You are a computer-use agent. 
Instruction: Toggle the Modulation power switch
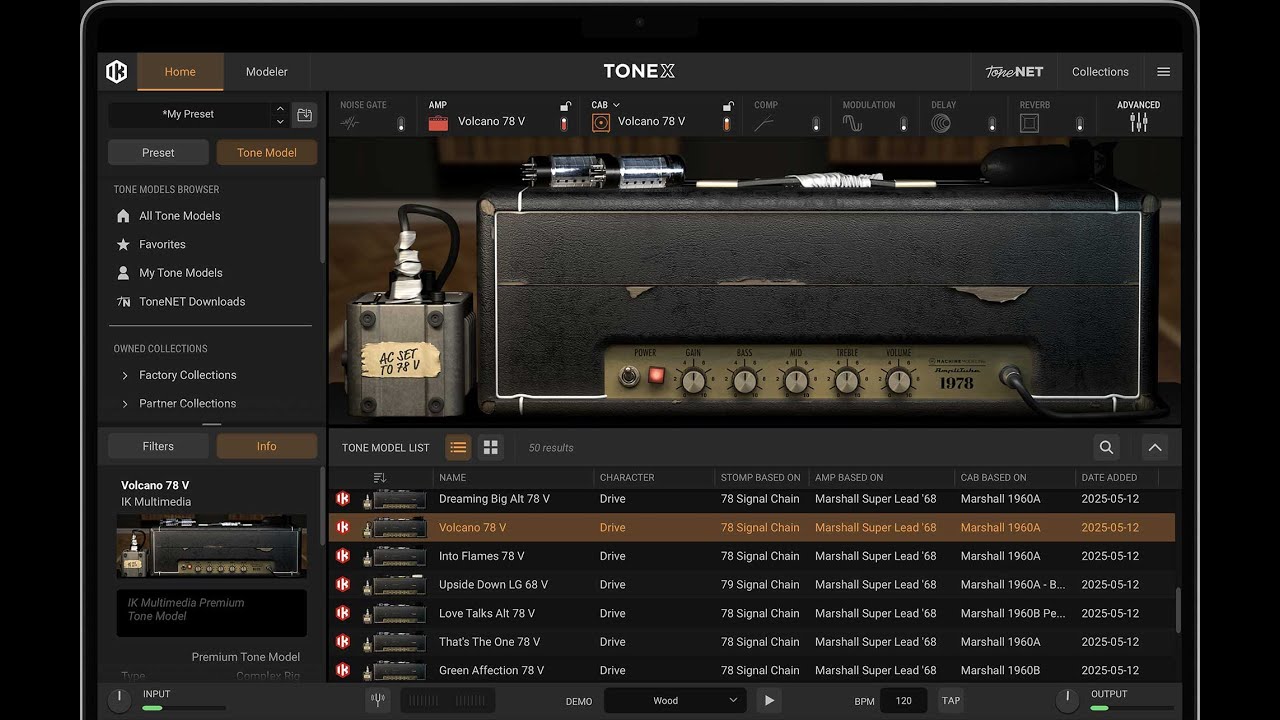tap(903, 124)
